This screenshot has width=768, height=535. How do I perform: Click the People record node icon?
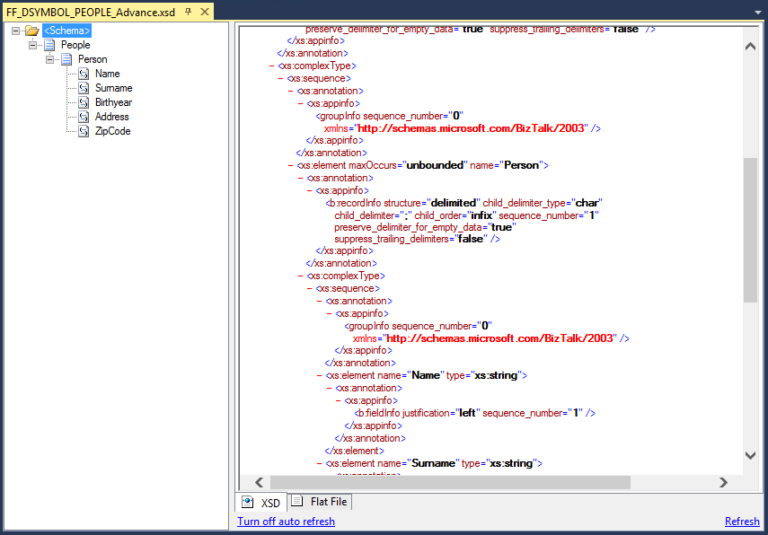[x=49, y=45]
